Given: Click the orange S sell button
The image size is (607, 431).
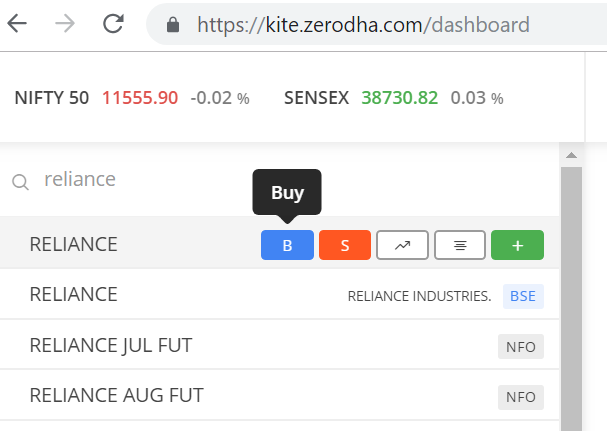Looking at the screenshot, I should pyautogui.click(x=345, y=245).
